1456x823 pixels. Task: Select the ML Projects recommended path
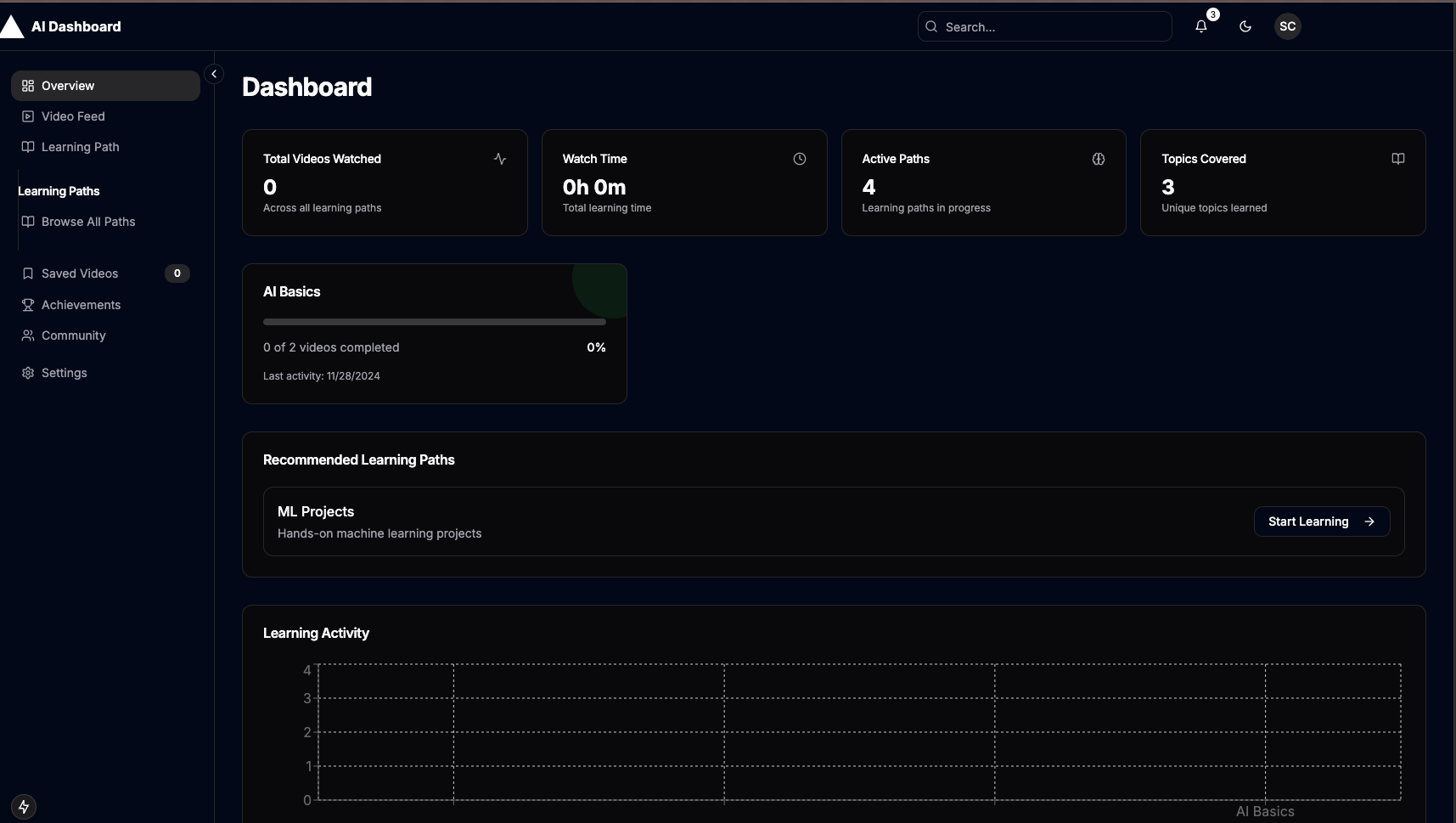pyautogui.click(x=834, y=521)
